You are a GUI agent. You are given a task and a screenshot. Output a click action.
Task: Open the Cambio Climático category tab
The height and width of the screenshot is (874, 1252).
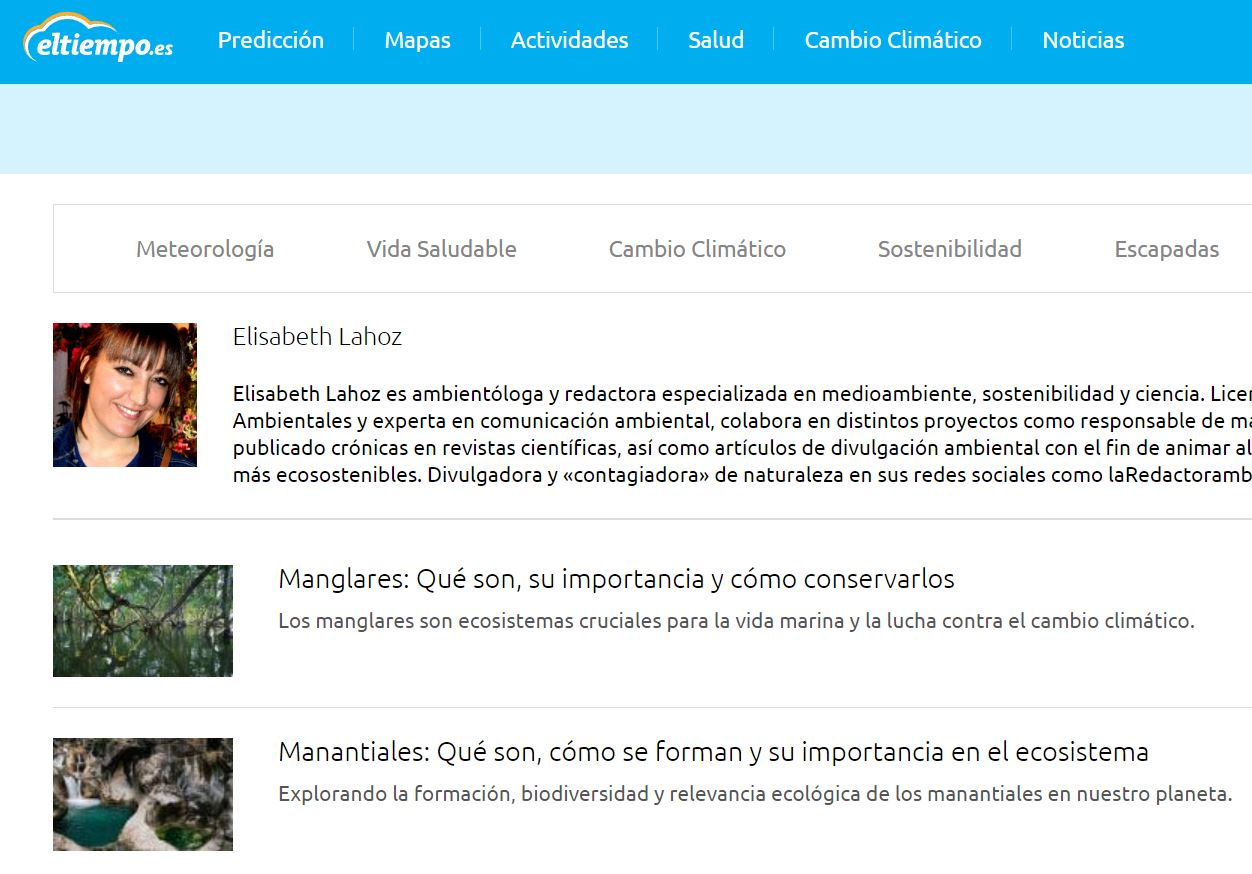click(697, 249)
